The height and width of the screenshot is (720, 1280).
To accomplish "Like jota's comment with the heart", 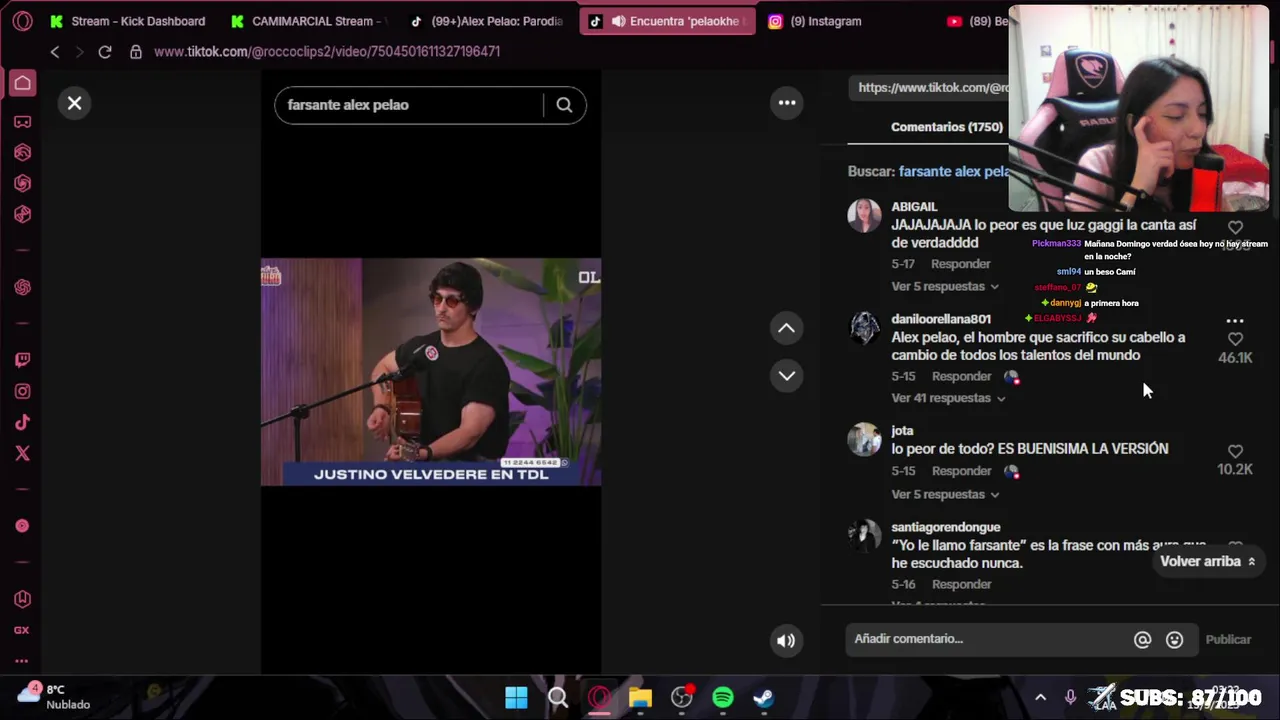I will (x=1235, y=451).
